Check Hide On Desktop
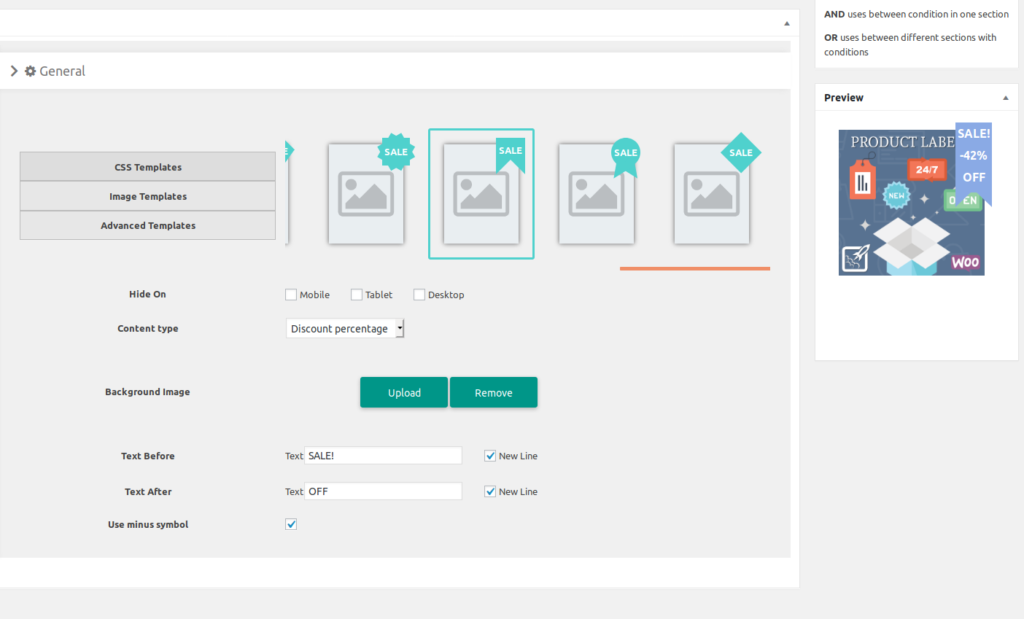This screenshot has height=619, width=1024. click(419, 295)
